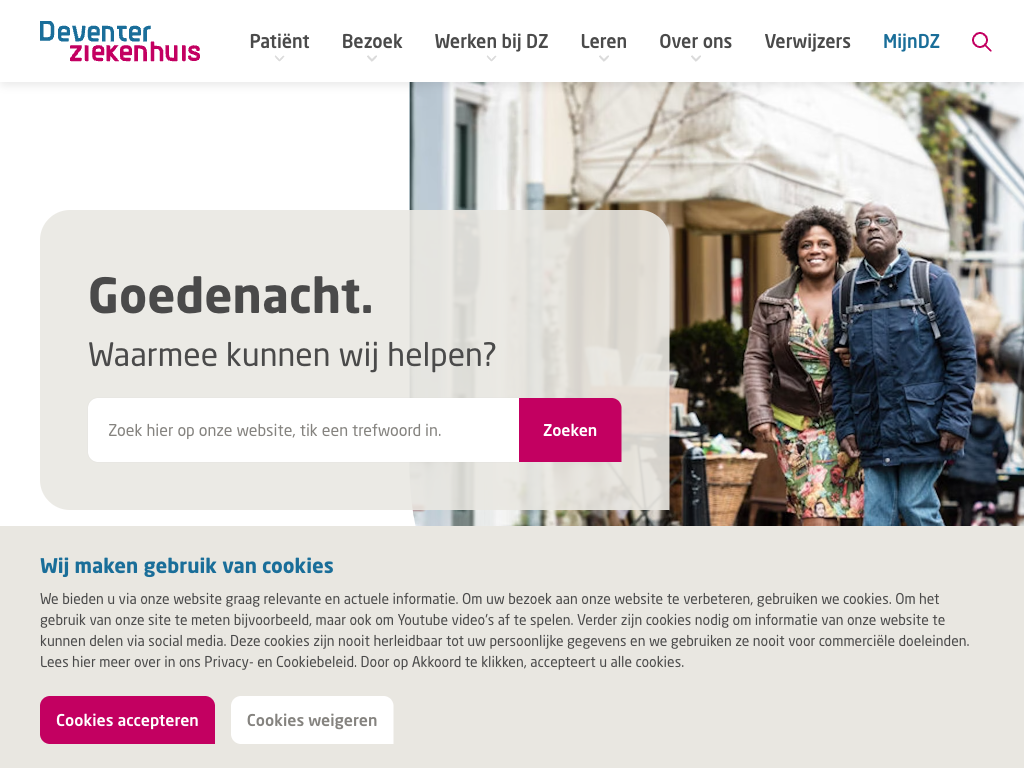Open the Over ons menu
The width and height of the screenshot is (1024, 768).
coord(696,41)
